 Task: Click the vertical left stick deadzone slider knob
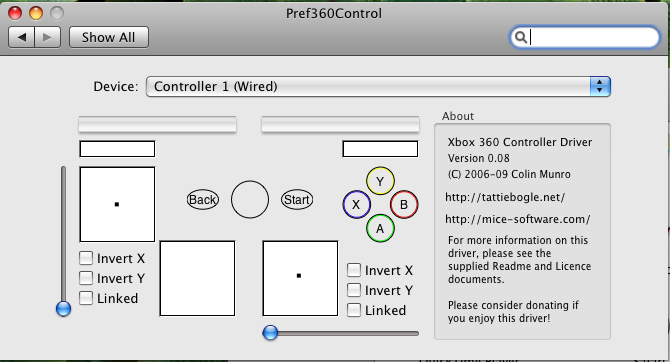tap(63, 309)
